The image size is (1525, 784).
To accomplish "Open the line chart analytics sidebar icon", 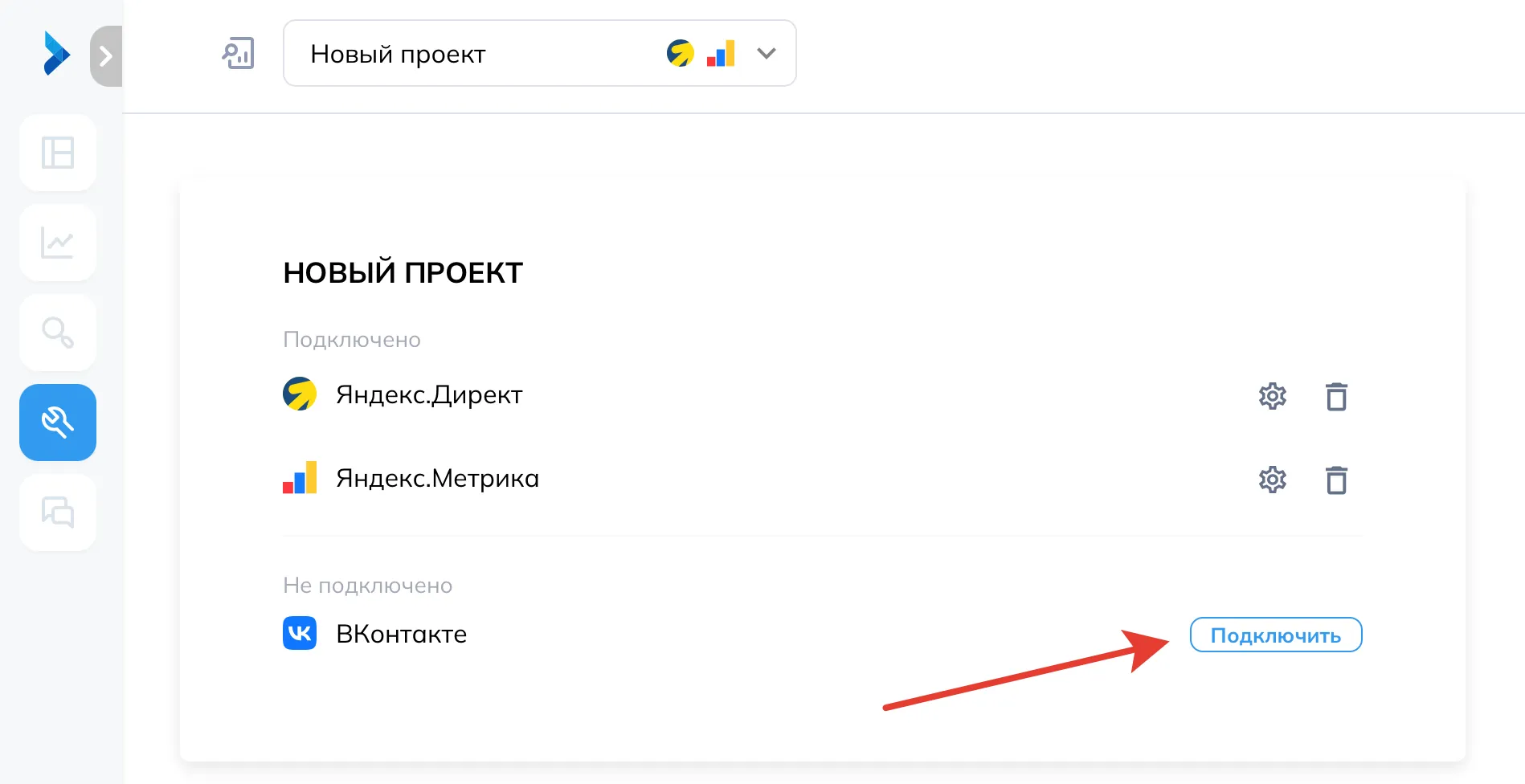I will coord(58,243).
